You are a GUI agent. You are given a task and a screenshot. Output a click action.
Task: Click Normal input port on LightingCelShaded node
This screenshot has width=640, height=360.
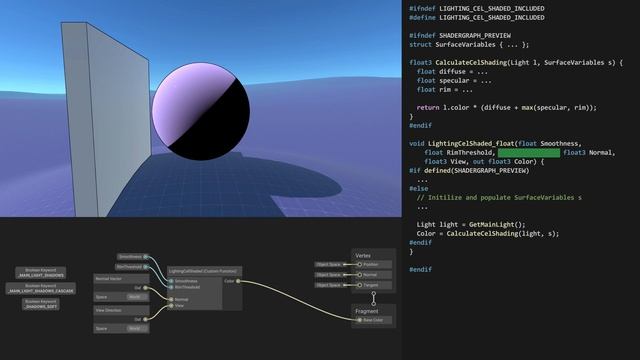171,300
